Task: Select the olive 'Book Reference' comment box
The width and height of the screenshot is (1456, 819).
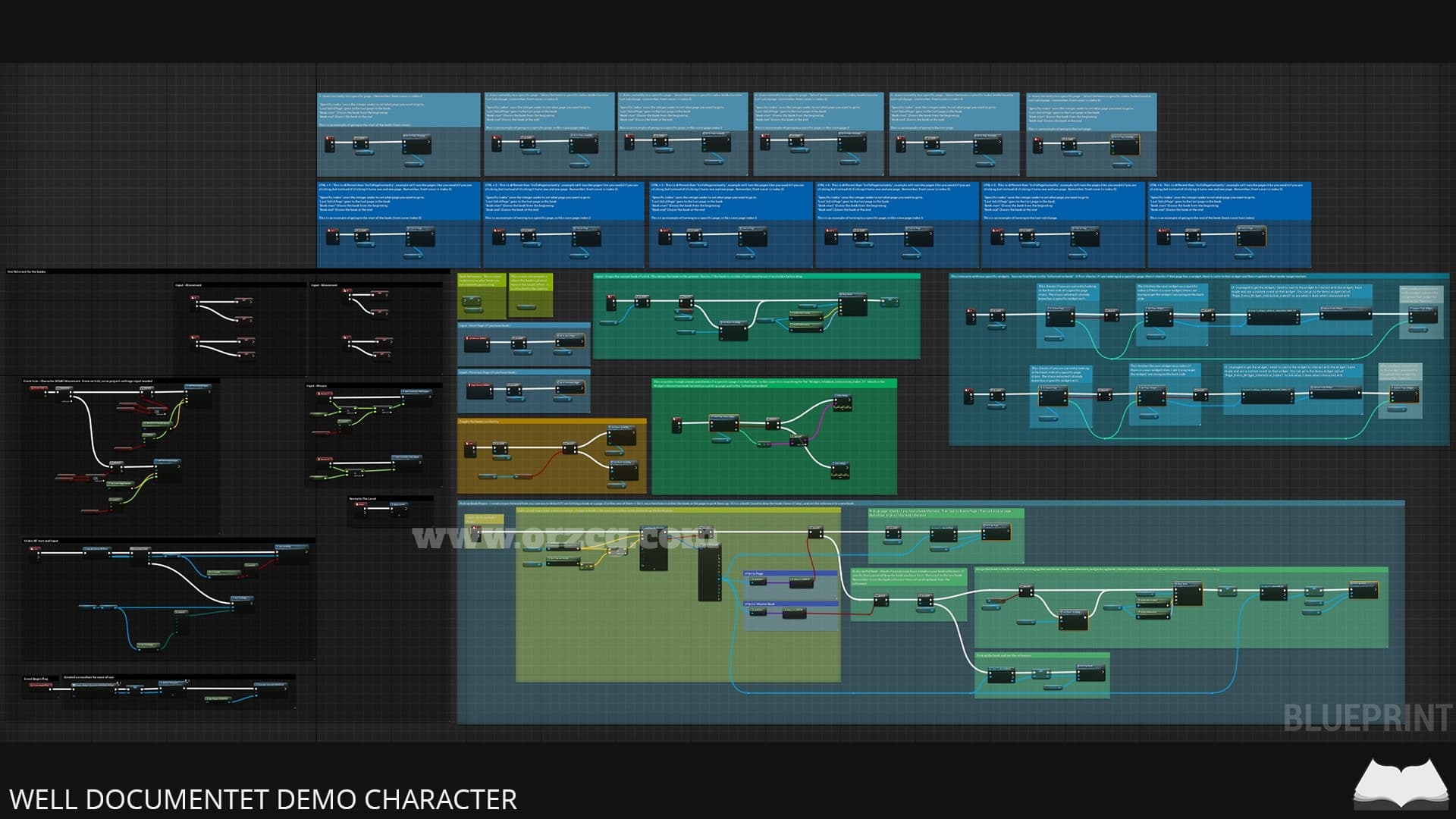Action: coord(482,295)
